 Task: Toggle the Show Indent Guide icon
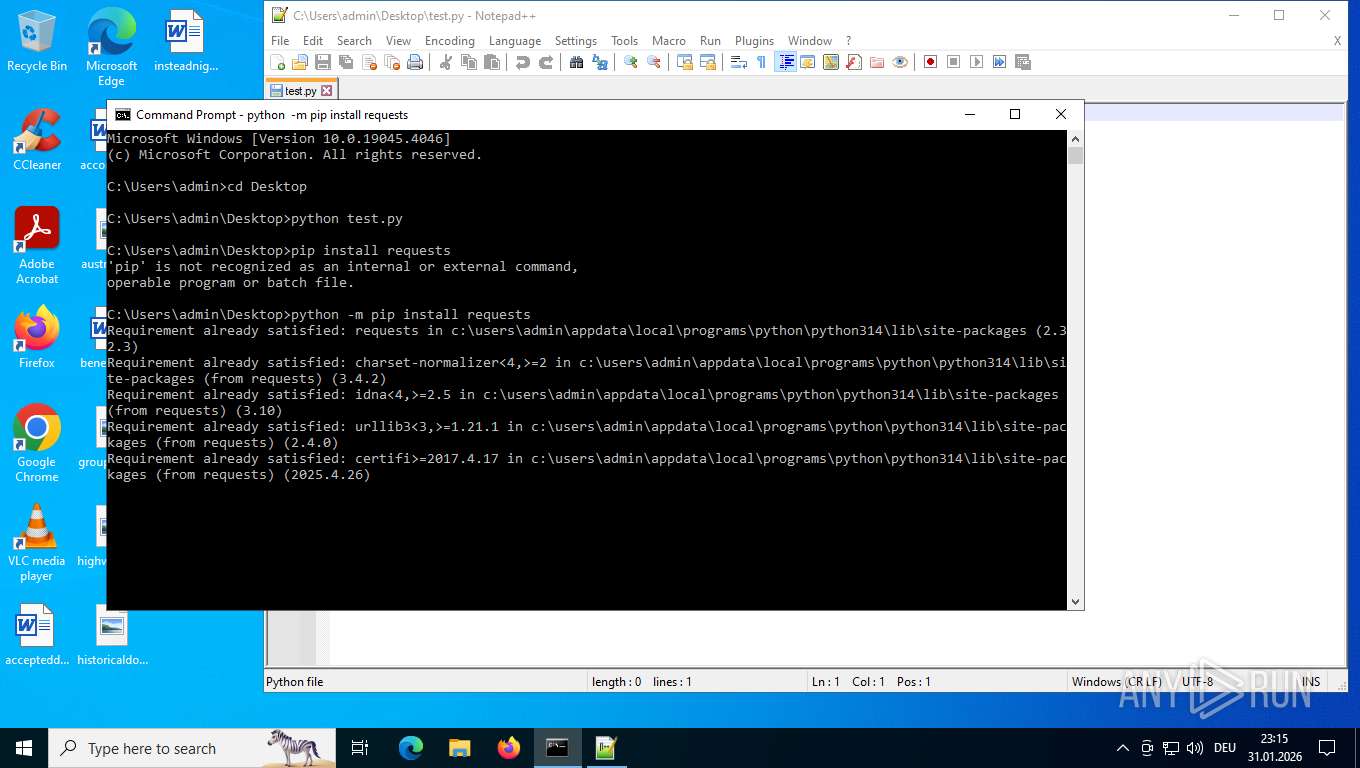click(786, 62)
